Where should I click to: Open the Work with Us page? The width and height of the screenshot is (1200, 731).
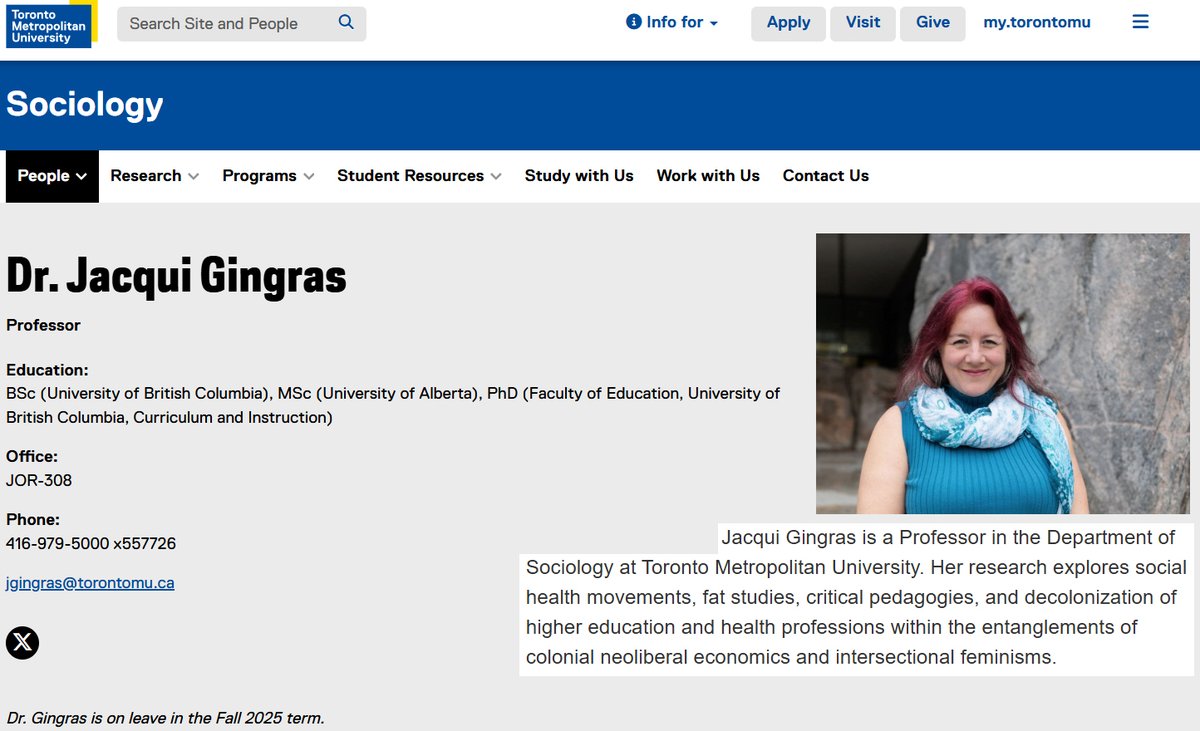click(x=708, y=176)
